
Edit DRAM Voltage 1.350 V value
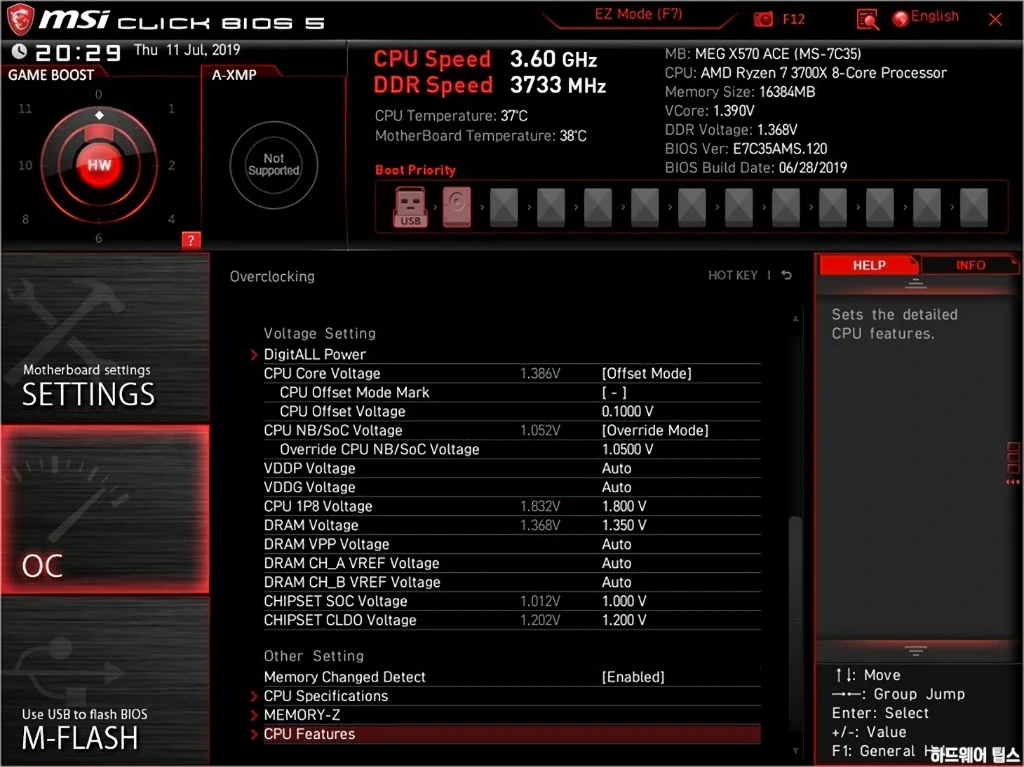pyautogui.click(x=624, y=525)
